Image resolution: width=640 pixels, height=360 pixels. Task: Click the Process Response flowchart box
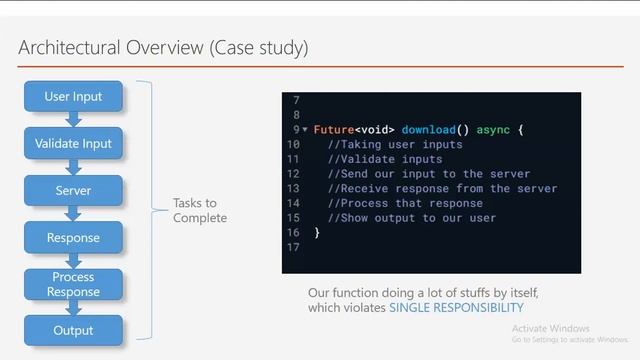pos(73,284)
